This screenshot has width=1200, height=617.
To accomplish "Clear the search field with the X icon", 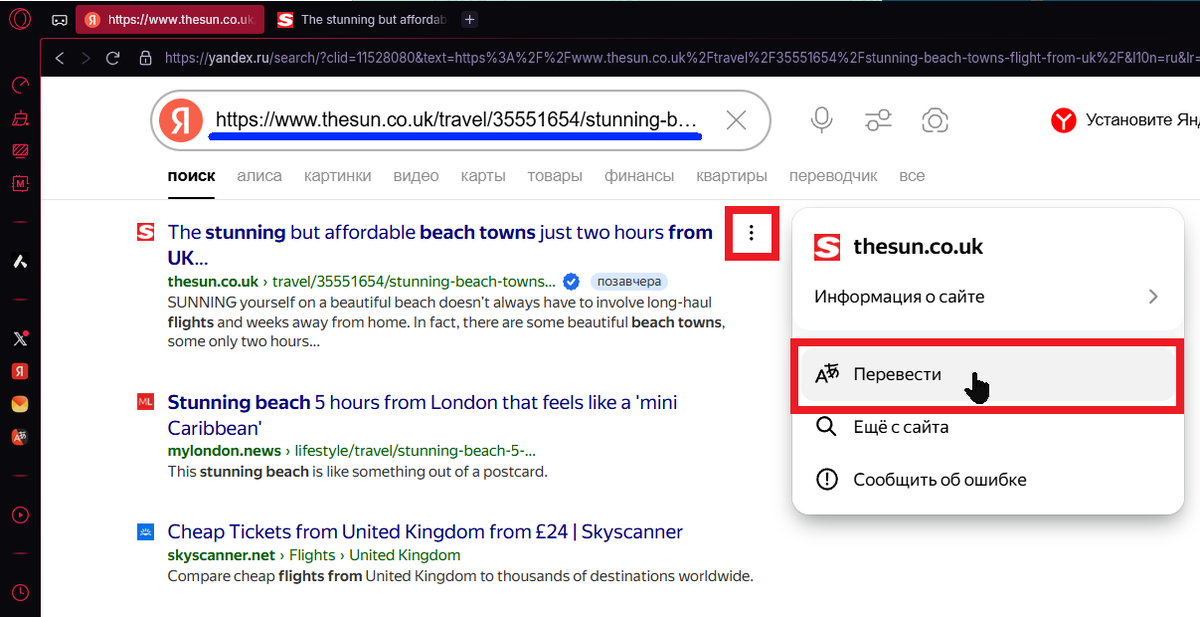I will click(736, 119).
